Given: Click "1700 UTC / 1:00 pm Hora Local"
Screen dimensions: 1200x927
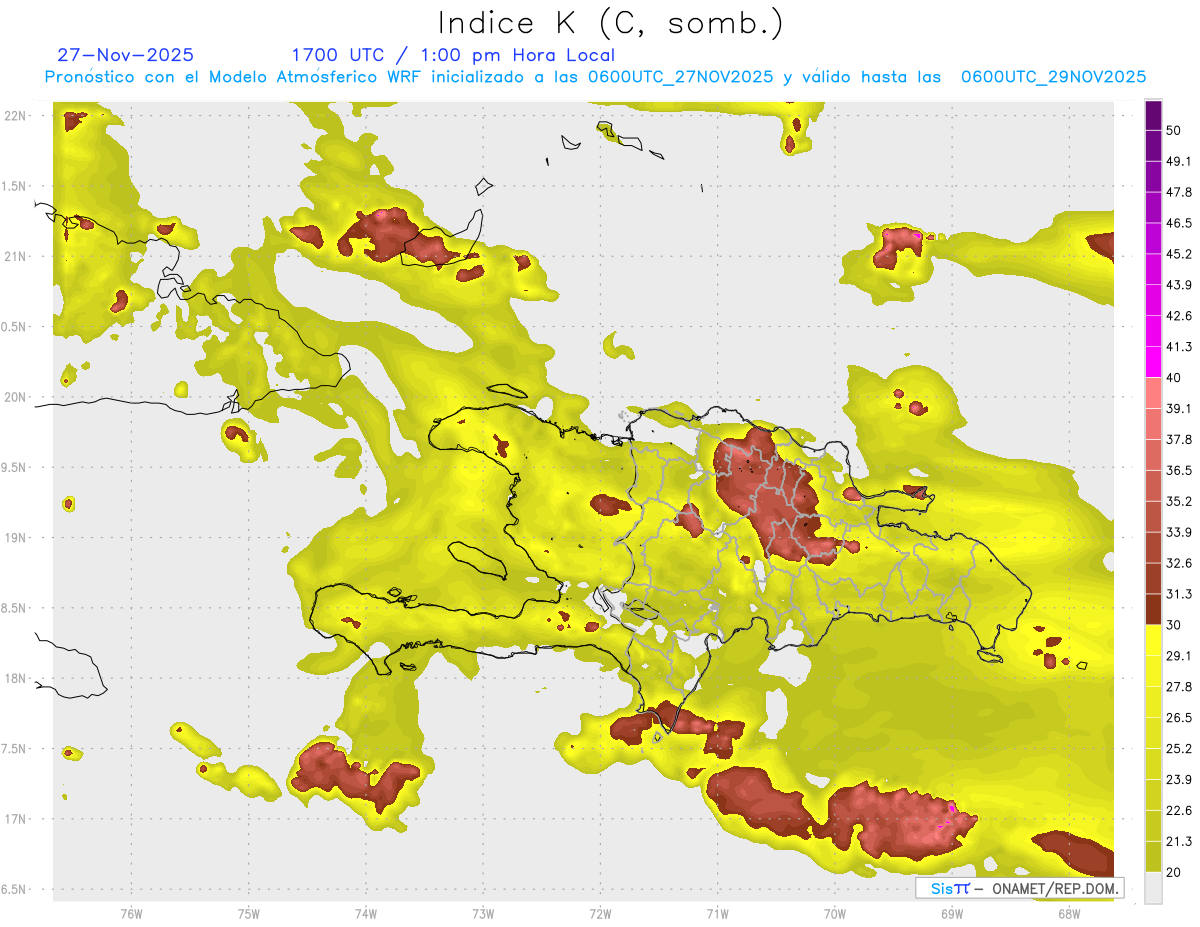Looking at the screenshot, I should pos(453,55).
